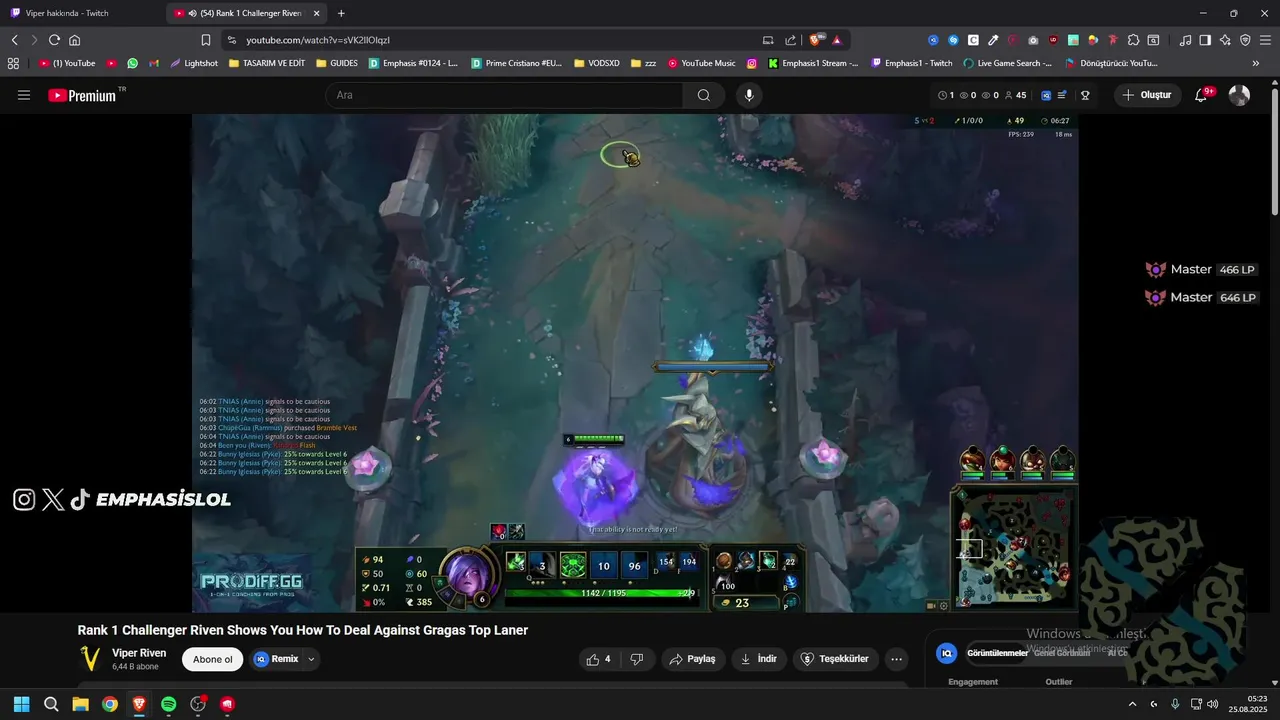Screen dimensions: 1280x720
Task: Go back with the browser back arrow
Action: point(14,40)
